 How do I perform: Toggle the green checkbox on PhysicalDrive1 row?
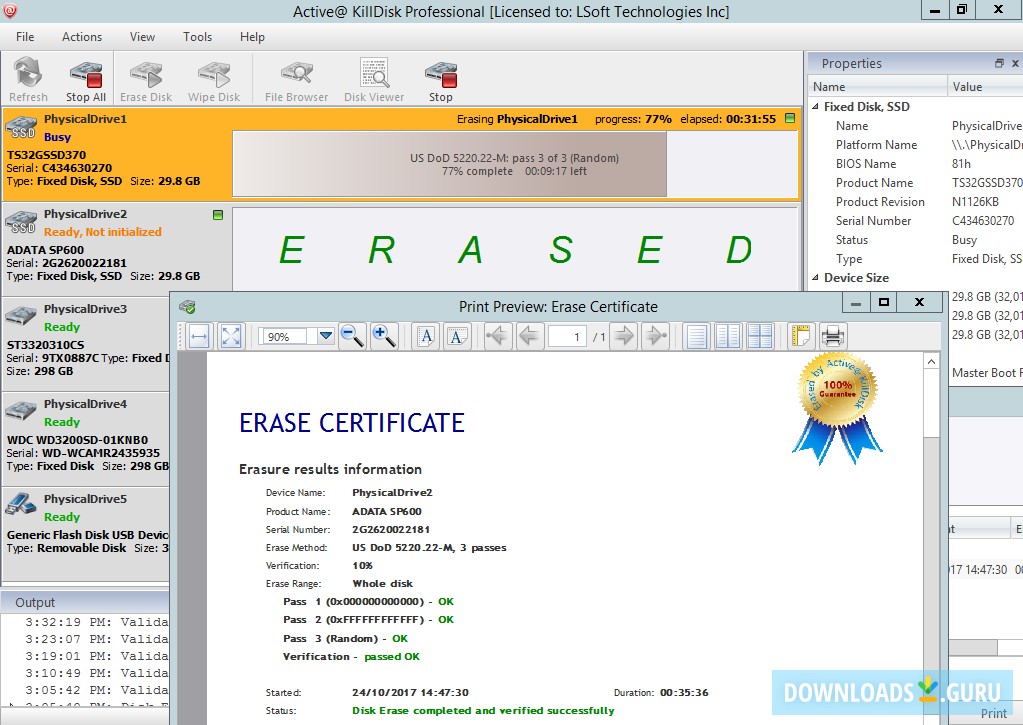(790, 119)
